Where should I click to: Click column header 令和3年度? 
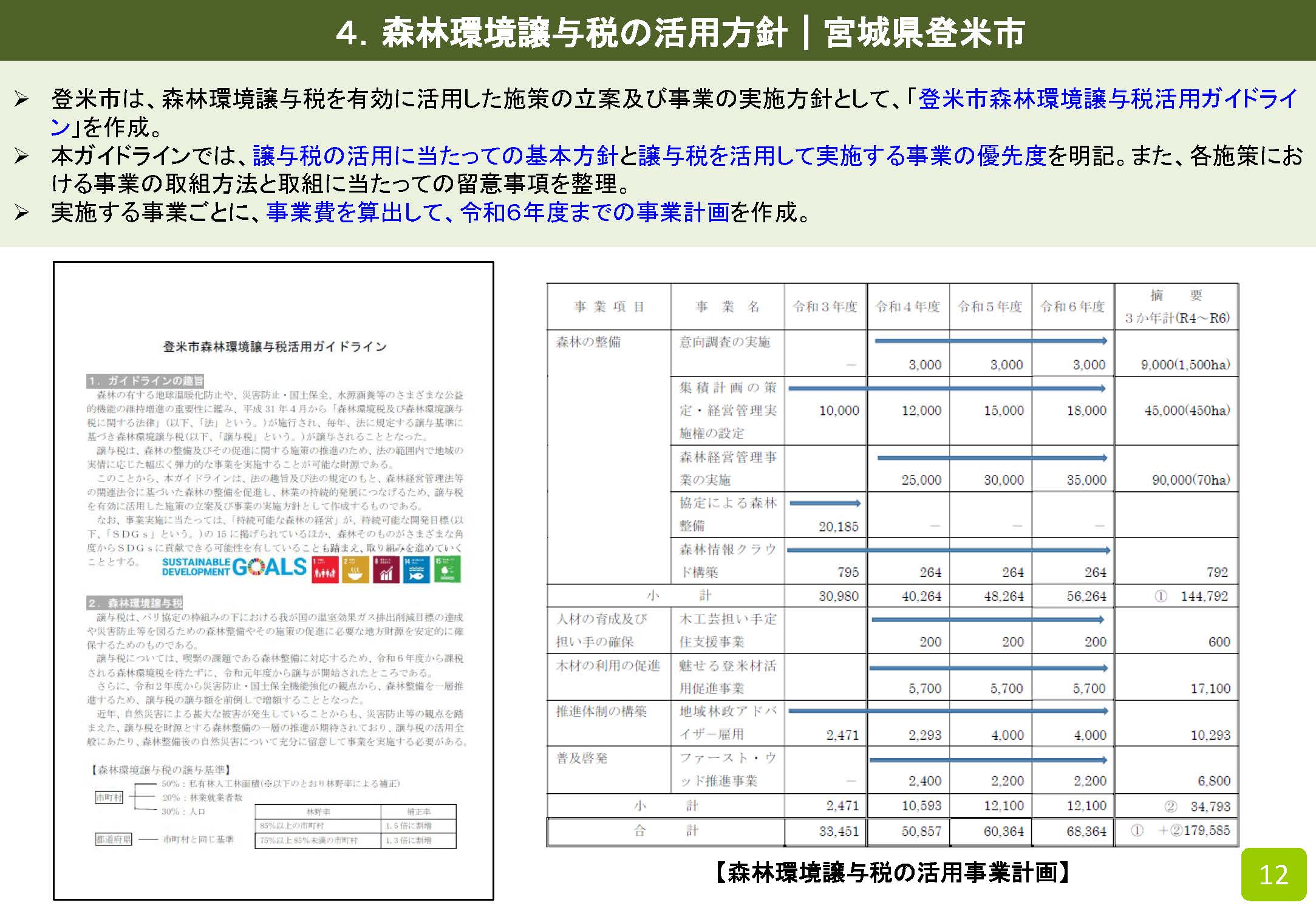click(825, 307)
